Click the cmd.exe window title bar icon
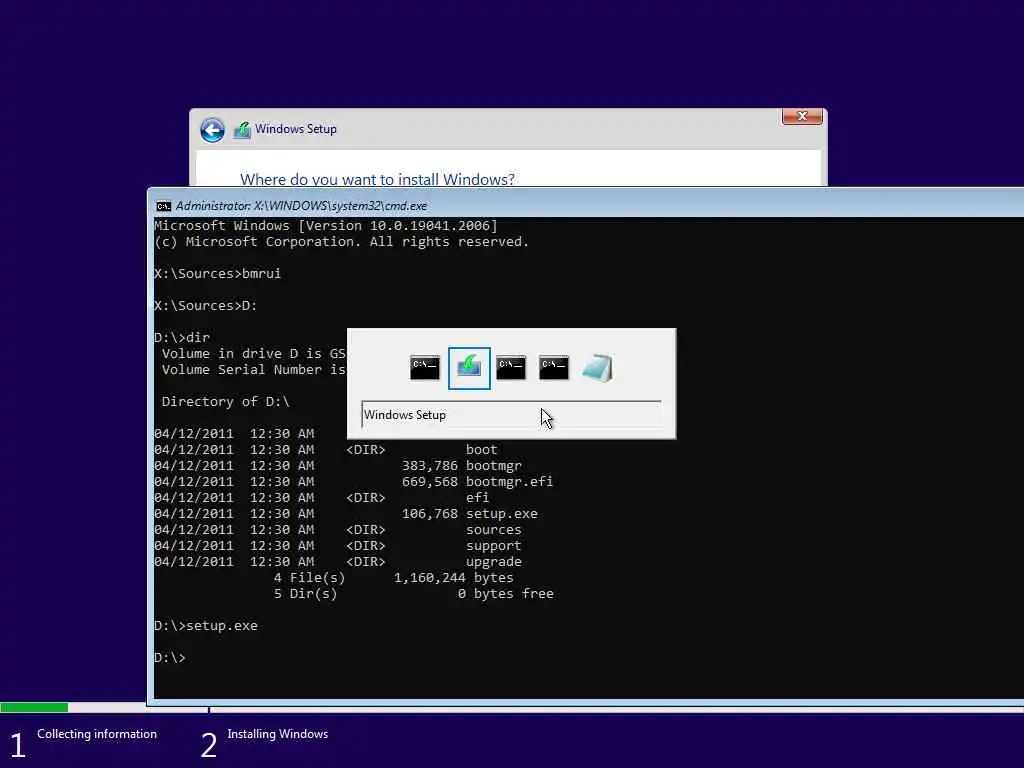Screen dimensions: 1024x768 (163, 206)
